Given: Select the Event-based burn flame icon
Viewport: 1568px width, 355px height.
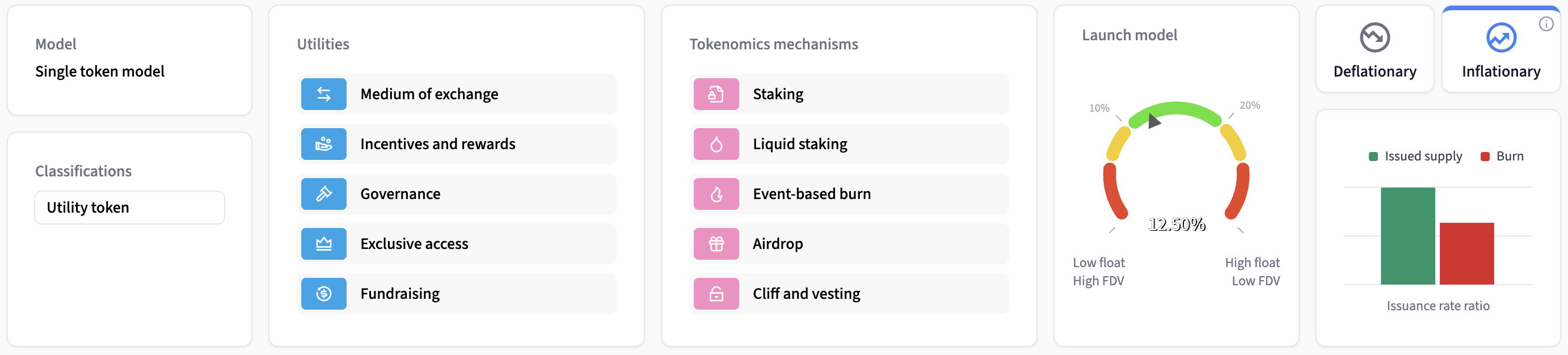Looking at the screenshot, I should [x=716, y=193].
